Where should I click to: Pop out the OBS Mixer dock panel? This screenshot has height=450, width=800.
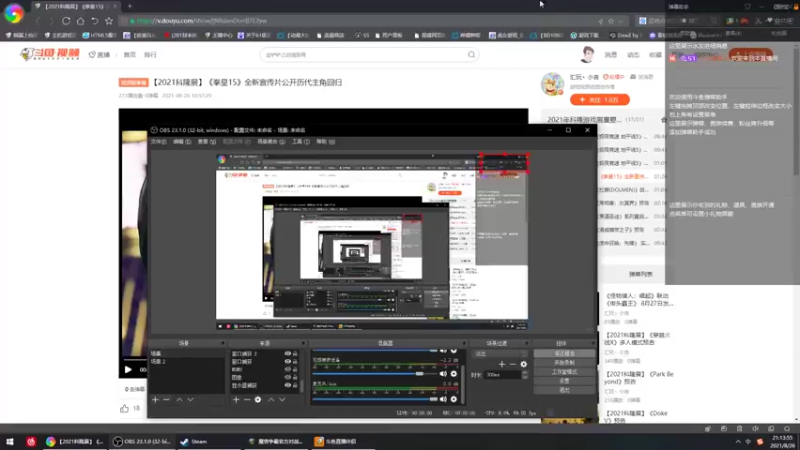(x=464, y=343)
